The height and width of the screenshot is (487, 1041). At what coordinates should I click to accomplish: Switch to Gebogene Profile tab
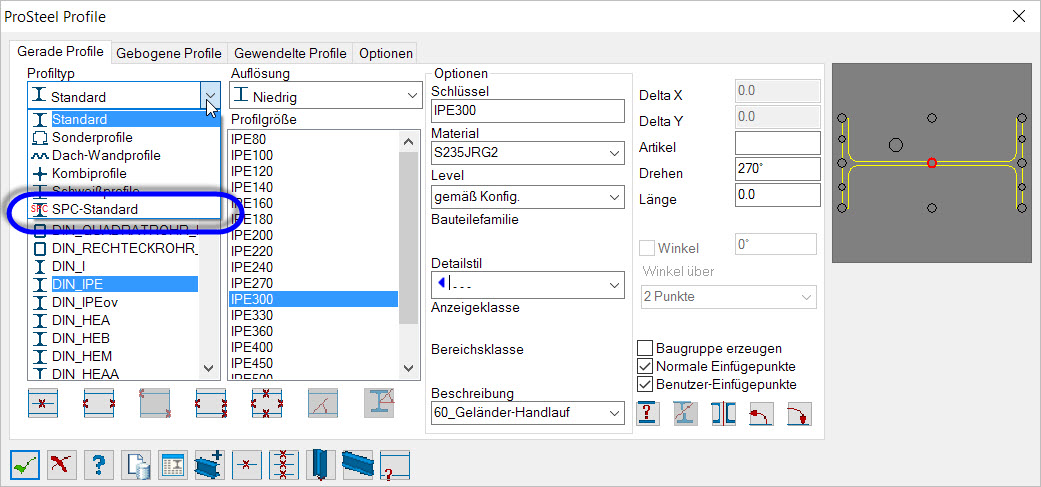pos(169,54)
